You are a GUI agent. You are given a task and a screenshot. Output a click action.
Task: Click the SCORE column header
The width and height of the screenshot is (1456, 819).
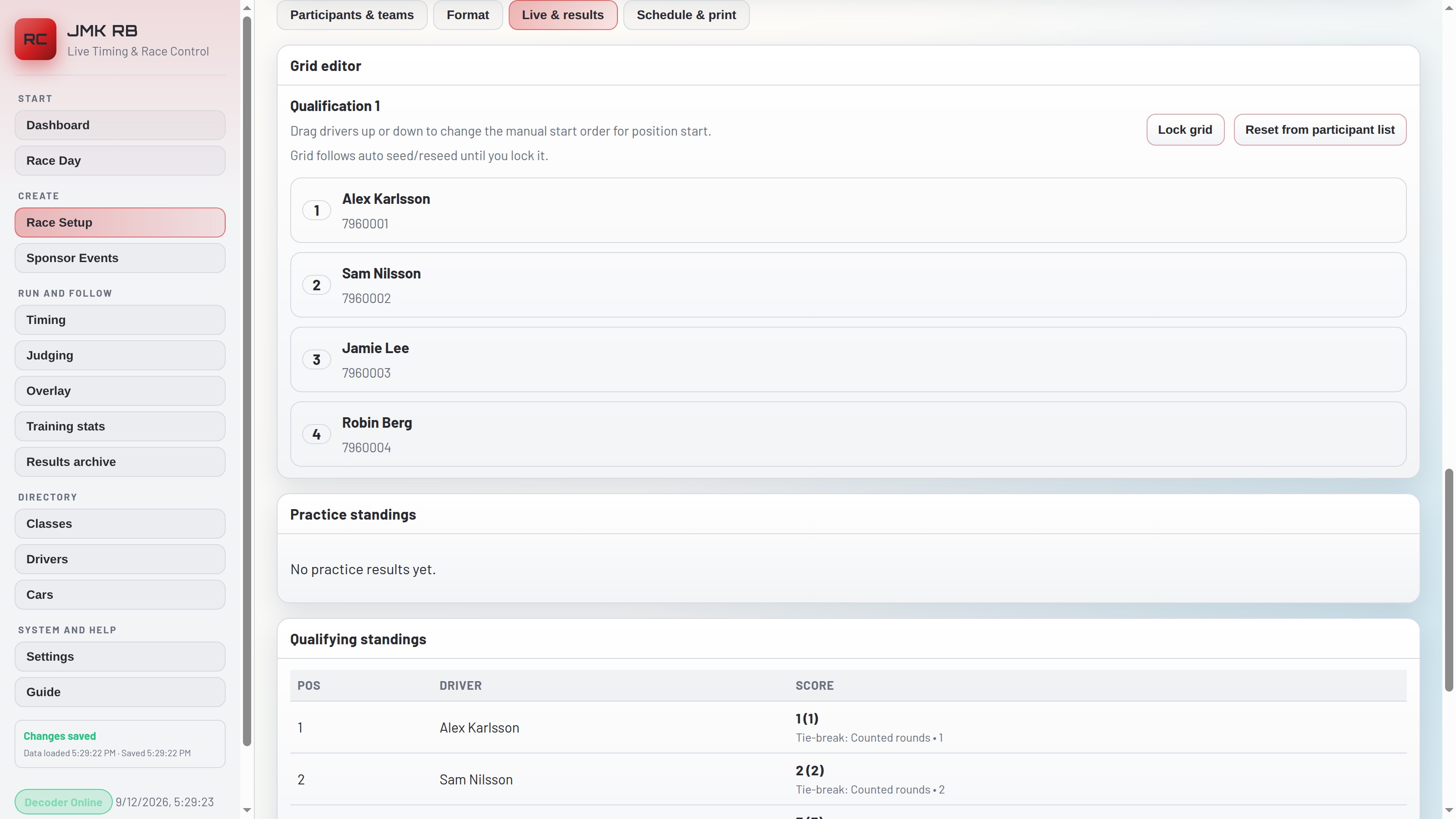pyautogui.click(x=814, y=686)
